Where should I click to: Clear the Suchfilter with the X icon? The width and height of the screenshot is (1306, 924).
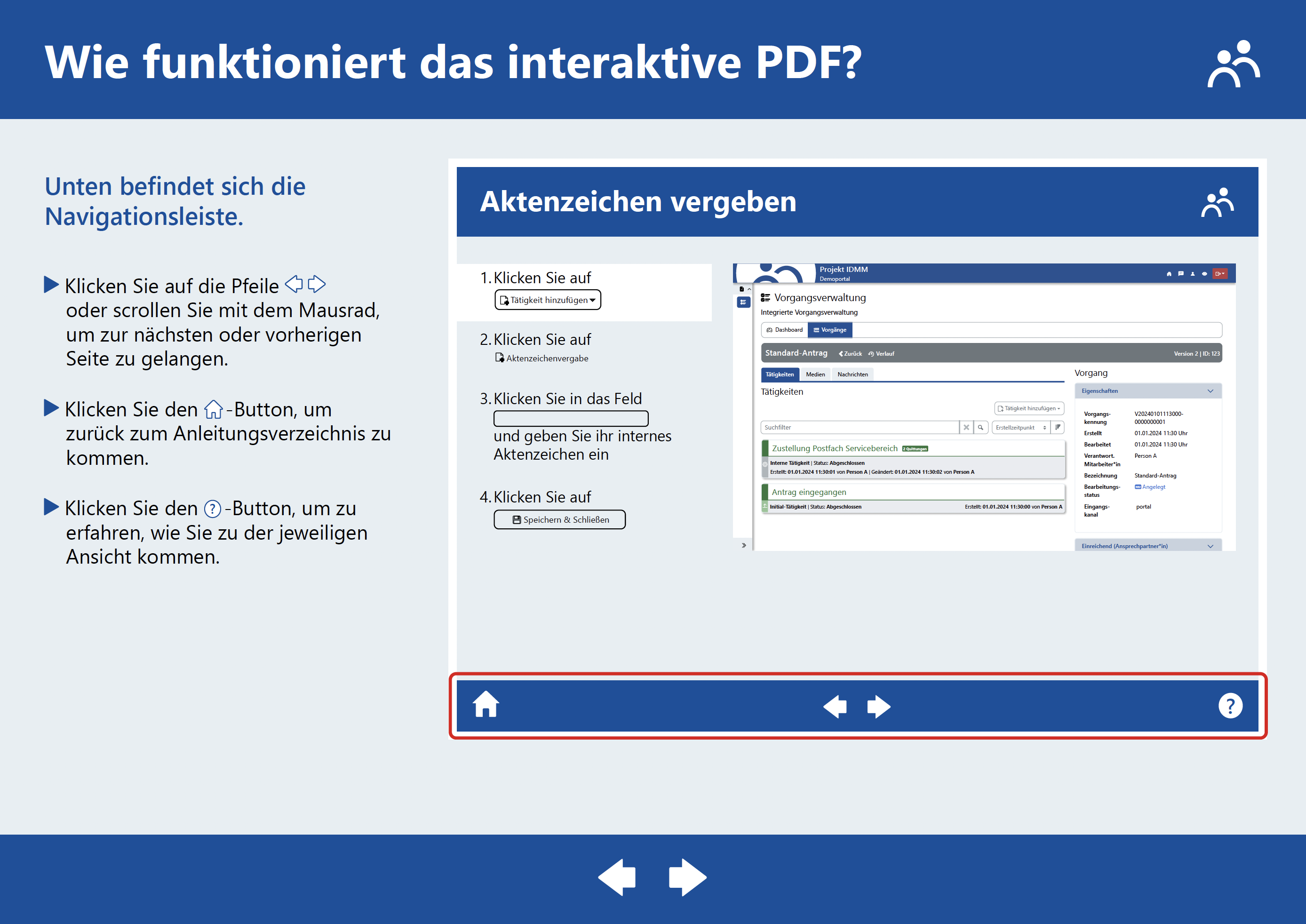966,427
